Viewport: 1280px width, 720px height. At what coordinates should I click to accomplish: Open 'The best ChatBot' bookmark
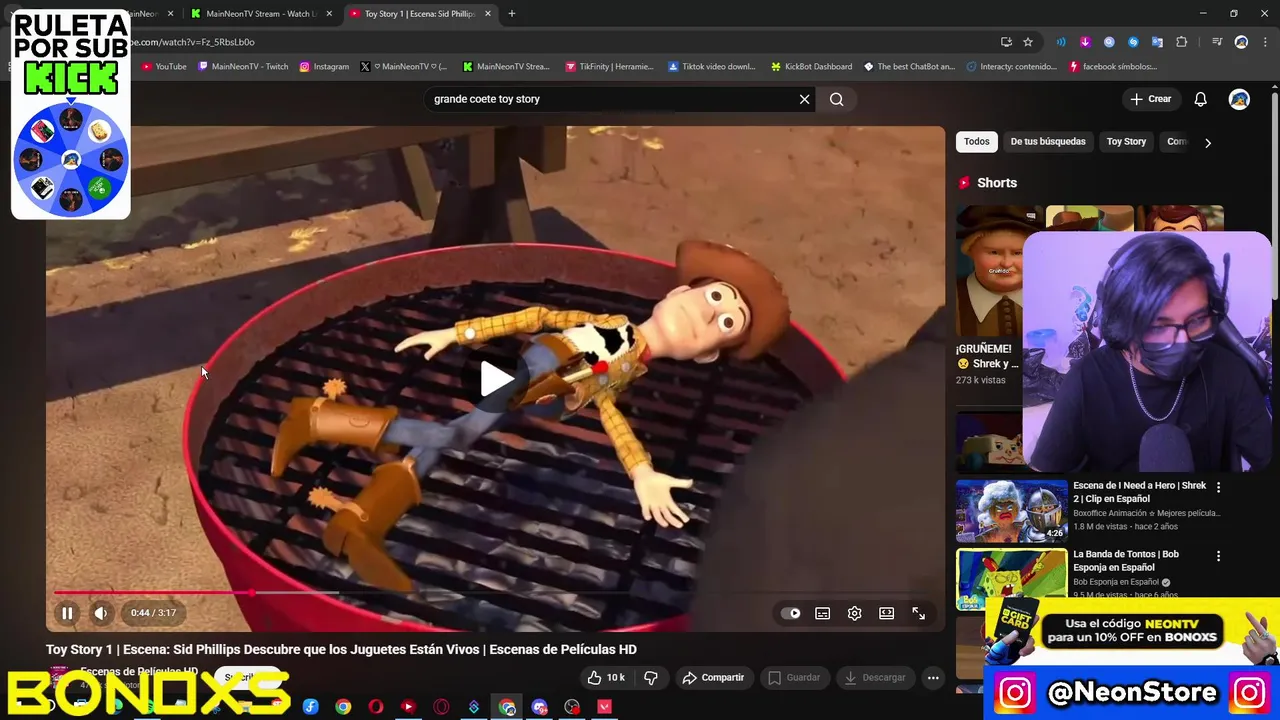point(908,67)
